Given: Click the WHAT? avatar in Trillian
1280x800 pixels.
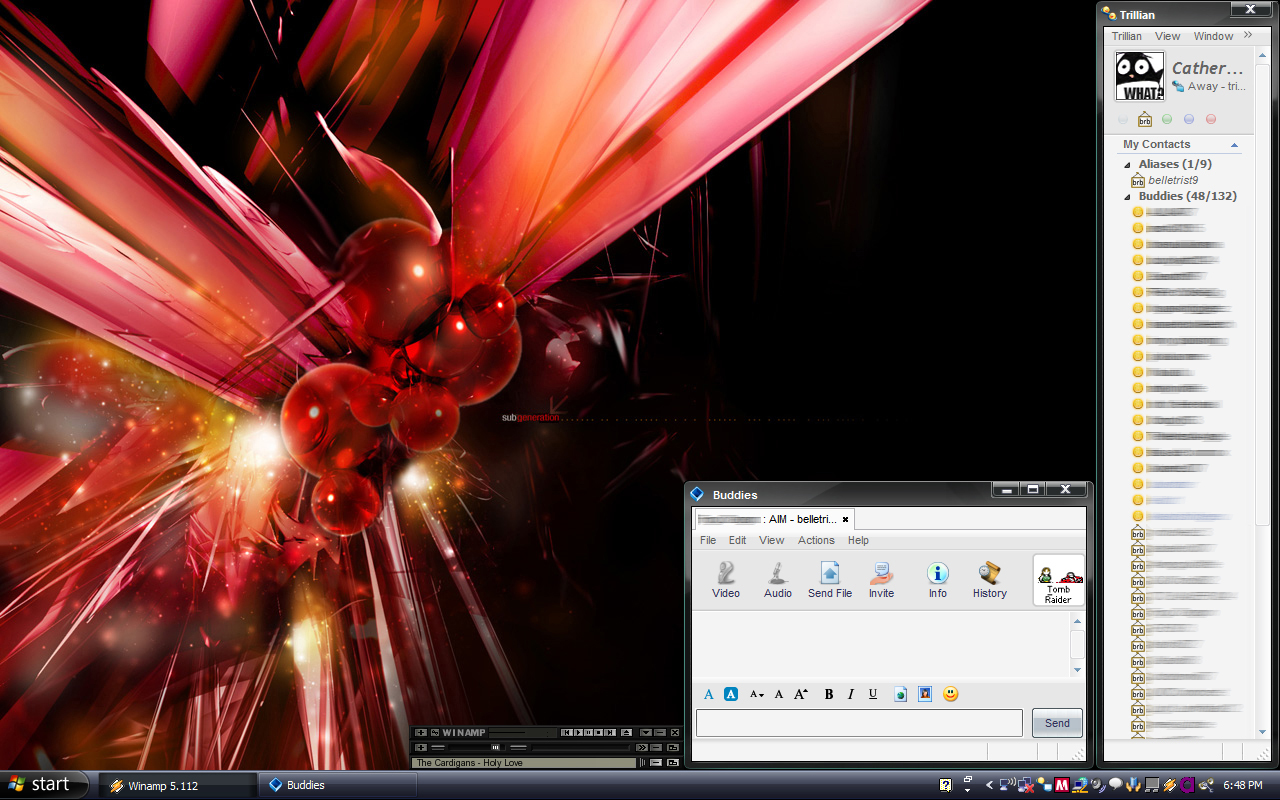Looking at the screenshot, I should 1140,77.
